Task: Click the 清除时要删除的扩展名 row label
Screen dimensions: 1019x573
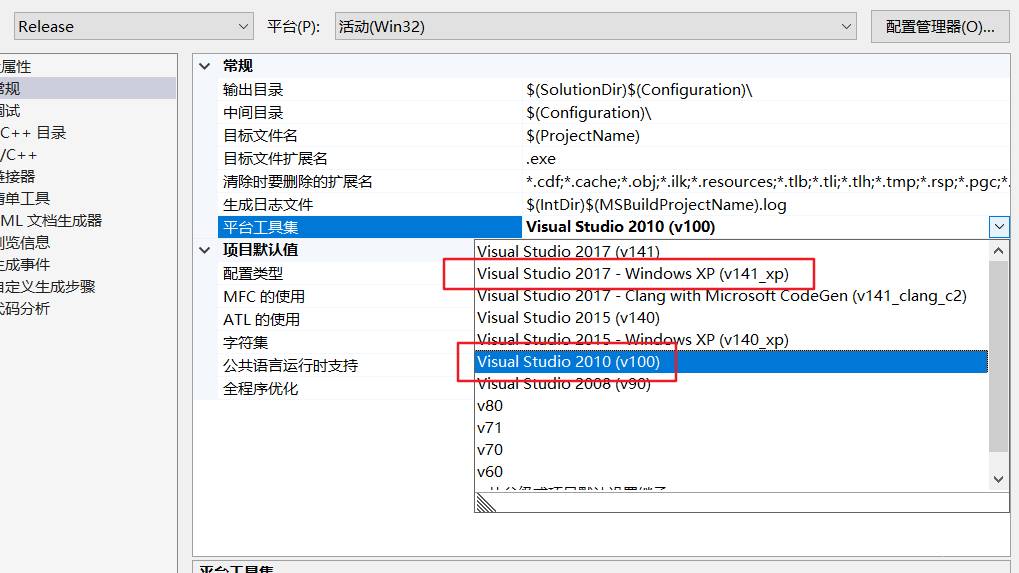Action: [298, 181]
